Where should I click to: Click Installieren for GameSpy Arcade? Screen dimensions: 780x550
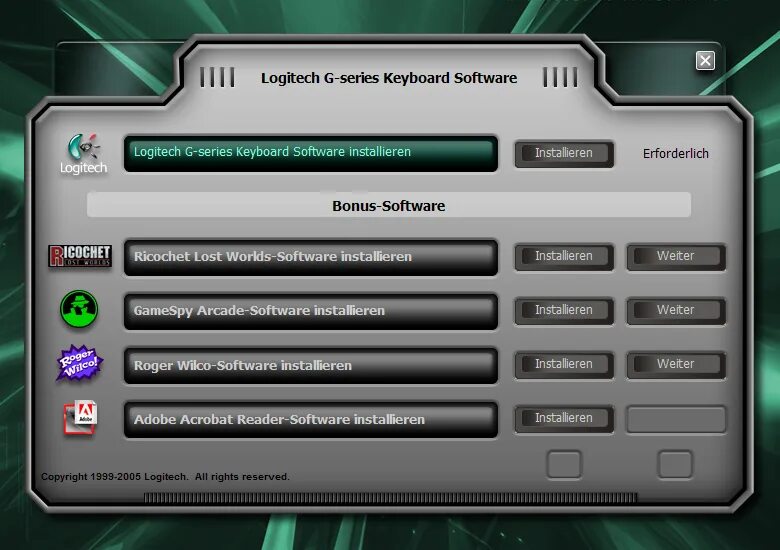[x=564, y=311]
